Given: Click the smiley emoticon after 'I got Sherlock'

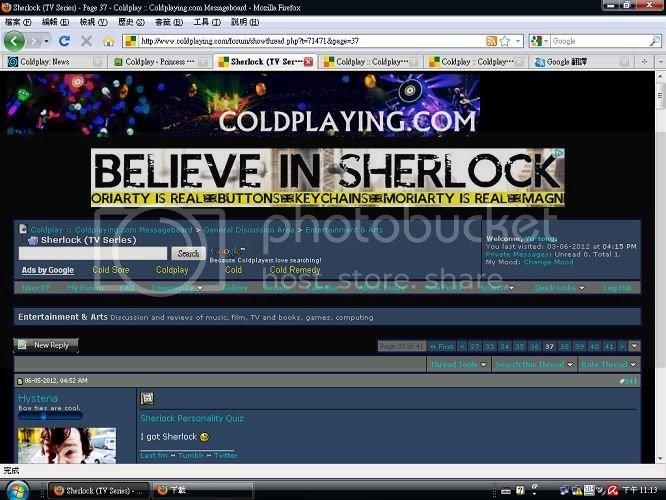Looking at the screenshot, I should [204, 437].
